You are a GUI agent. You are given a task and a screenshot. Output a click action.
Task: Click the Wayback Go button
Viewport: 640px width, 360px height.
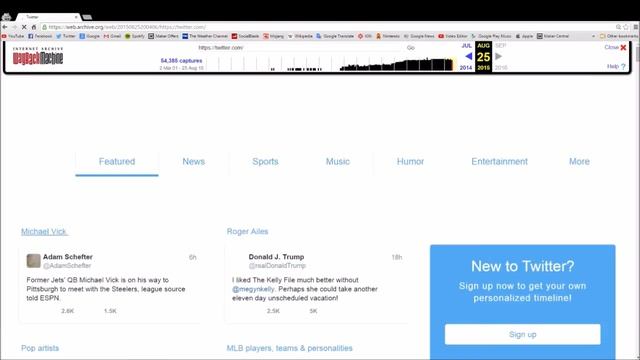click(411, 48)
